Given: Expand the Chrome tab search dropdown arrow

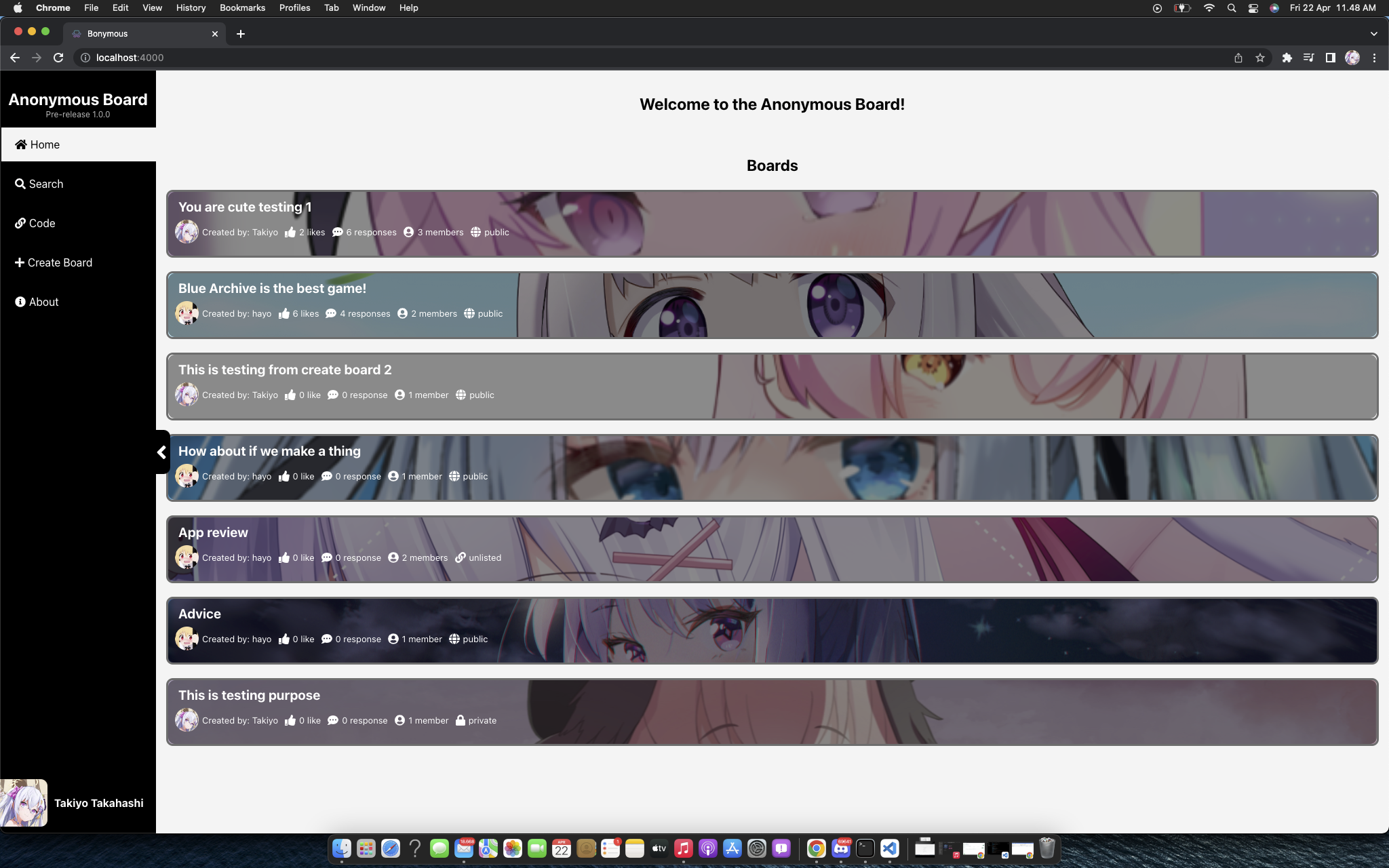Looking at the screenshot, I should (1373, 33).
